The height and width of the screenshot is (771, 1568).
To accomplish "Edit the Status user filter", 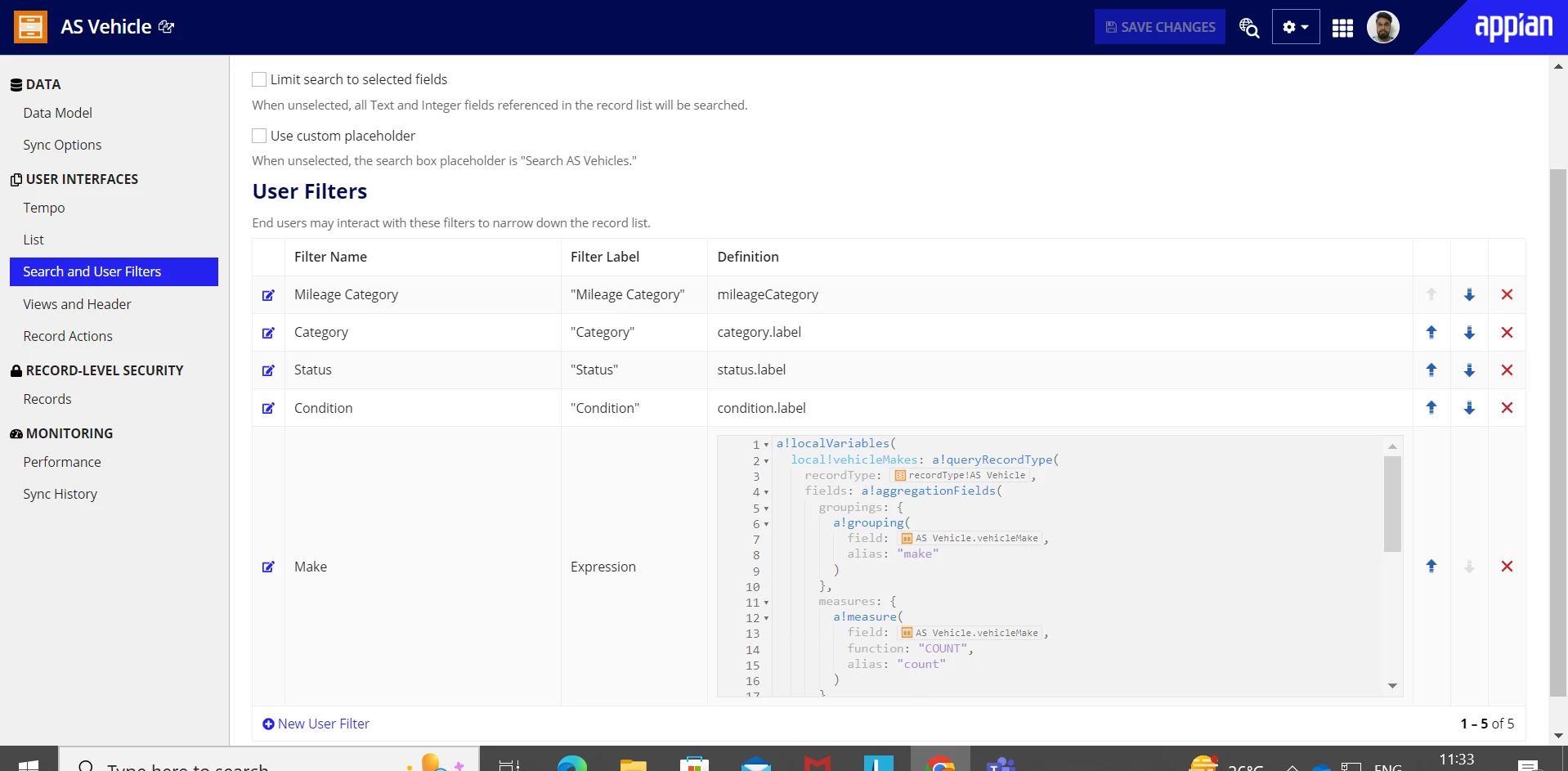I will [x=268, y=370].
